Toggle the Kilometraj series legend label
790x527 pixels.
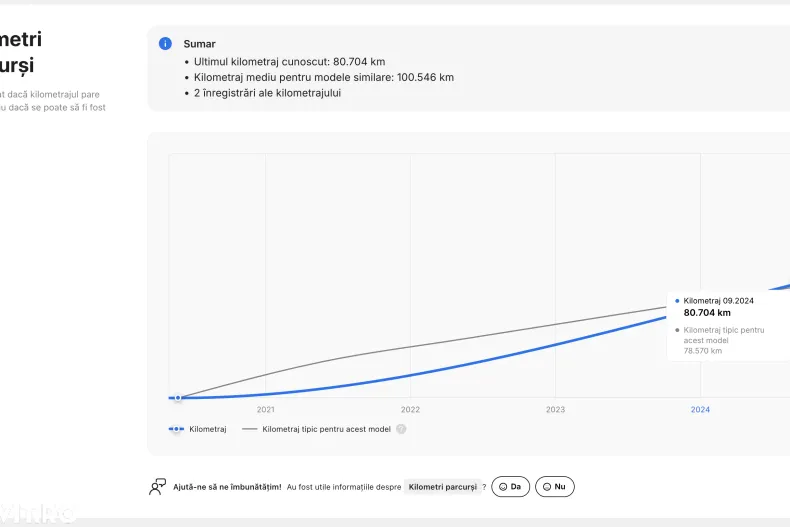208,429
